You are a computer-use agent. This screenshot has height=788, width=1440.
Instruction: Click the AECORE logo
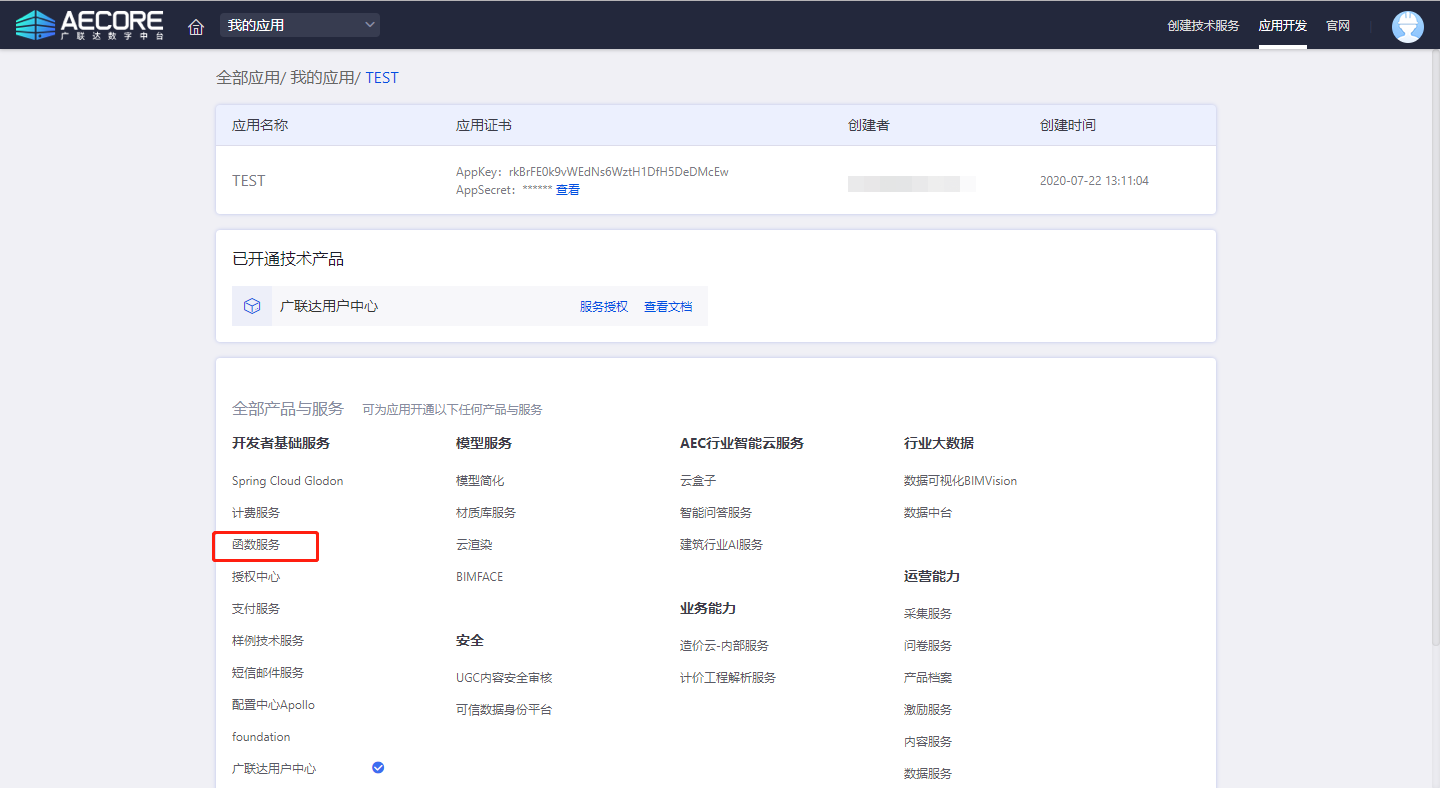pos(90,25)
